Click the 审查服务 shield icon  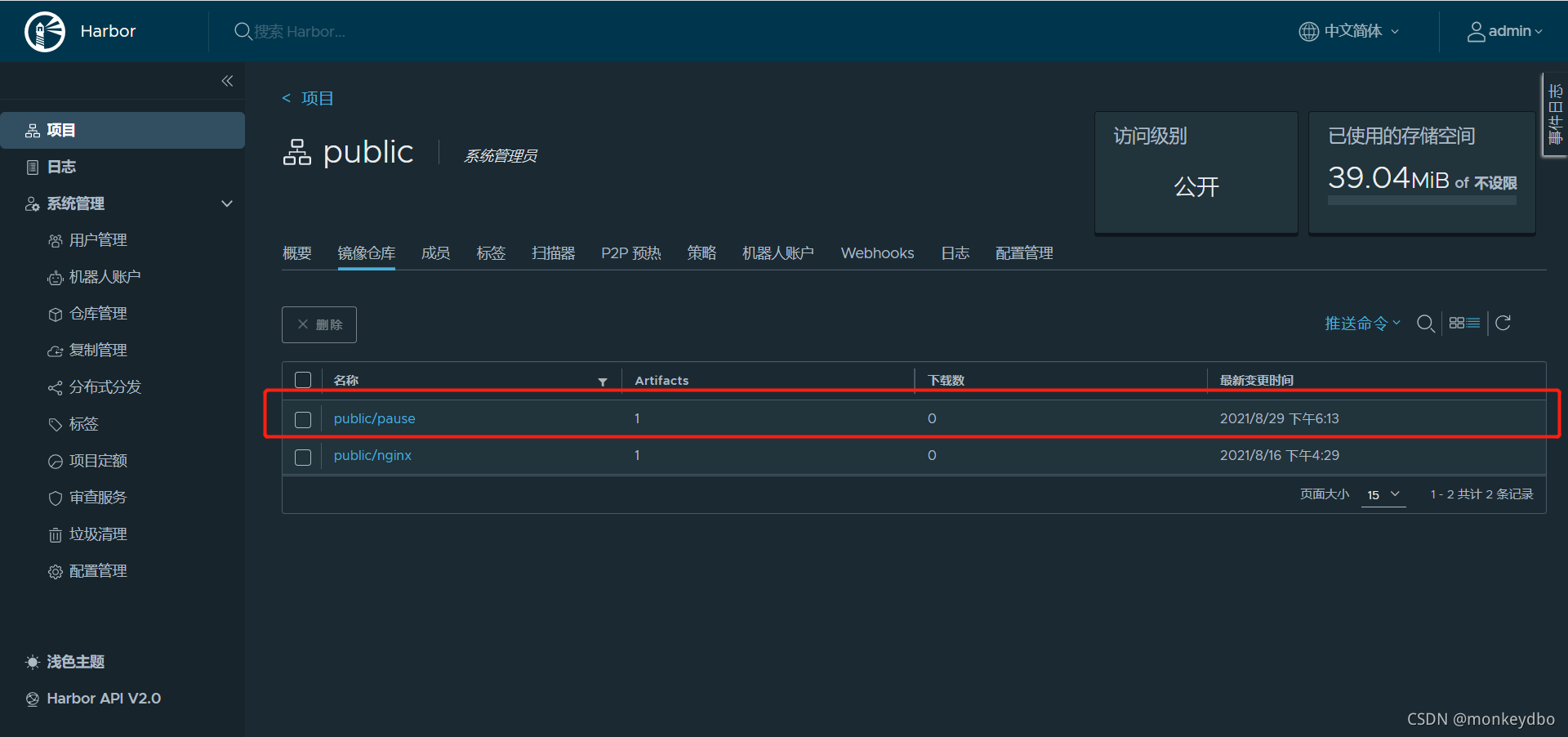(x=55, y=498)
